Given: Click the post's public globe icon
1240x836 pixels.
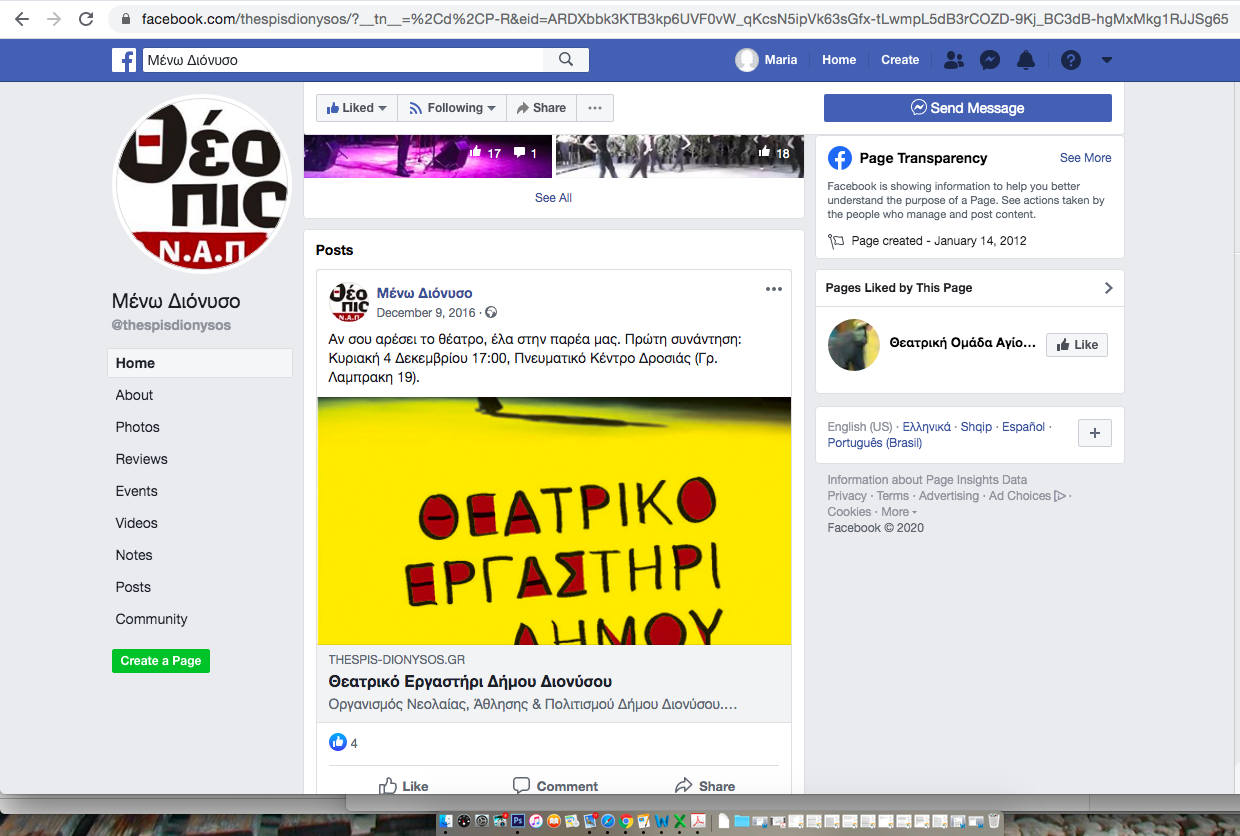Looking at the screenshot, I should (491, 313).
